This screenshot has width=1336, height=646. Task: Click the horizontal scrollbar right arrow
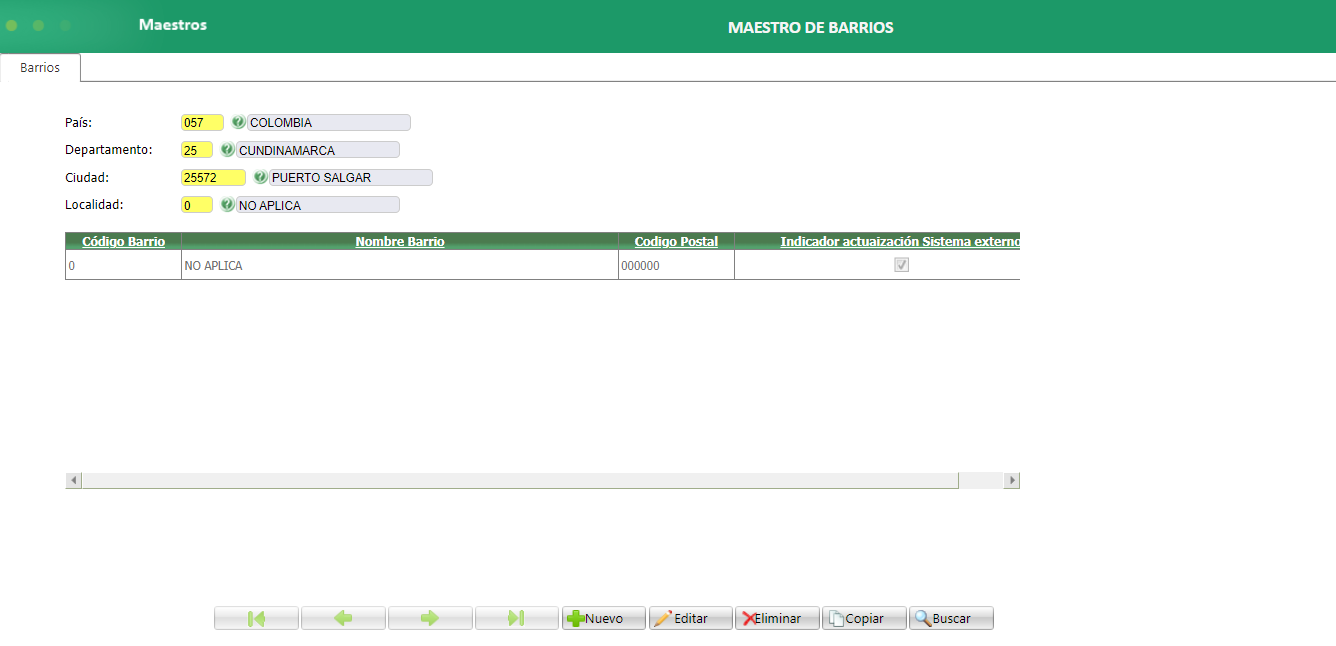pyautogui.click(x=1012, y=481)
